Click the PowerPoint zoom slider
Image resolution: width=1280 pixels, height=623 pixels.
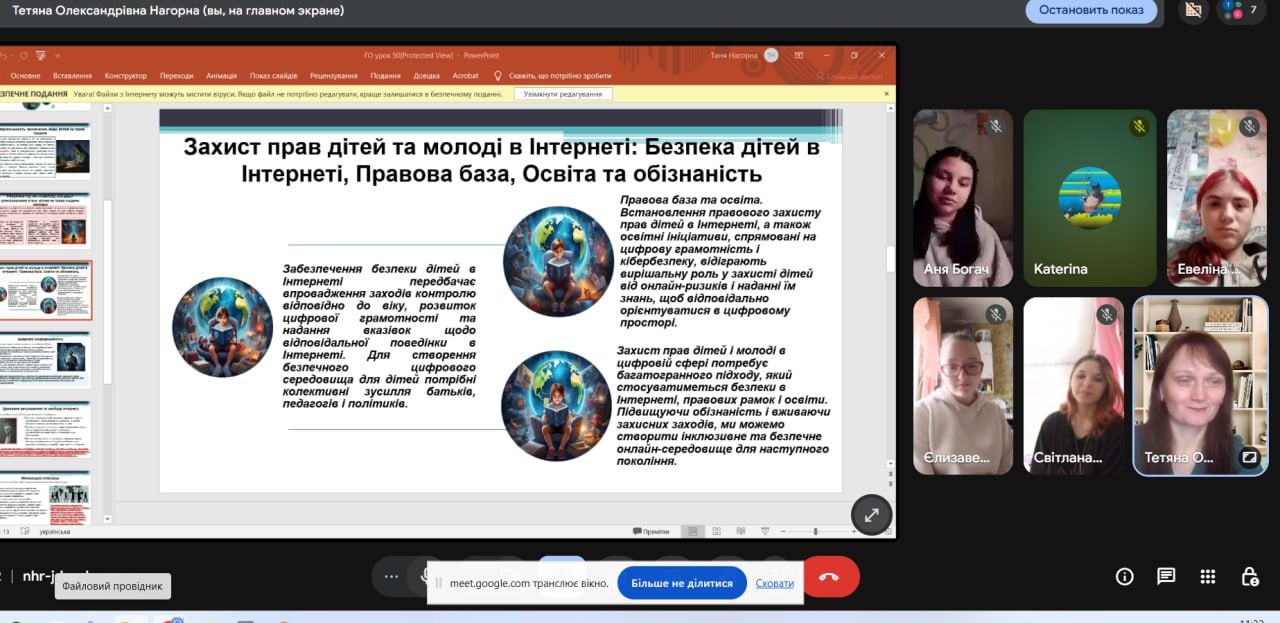tap(815, 531)
